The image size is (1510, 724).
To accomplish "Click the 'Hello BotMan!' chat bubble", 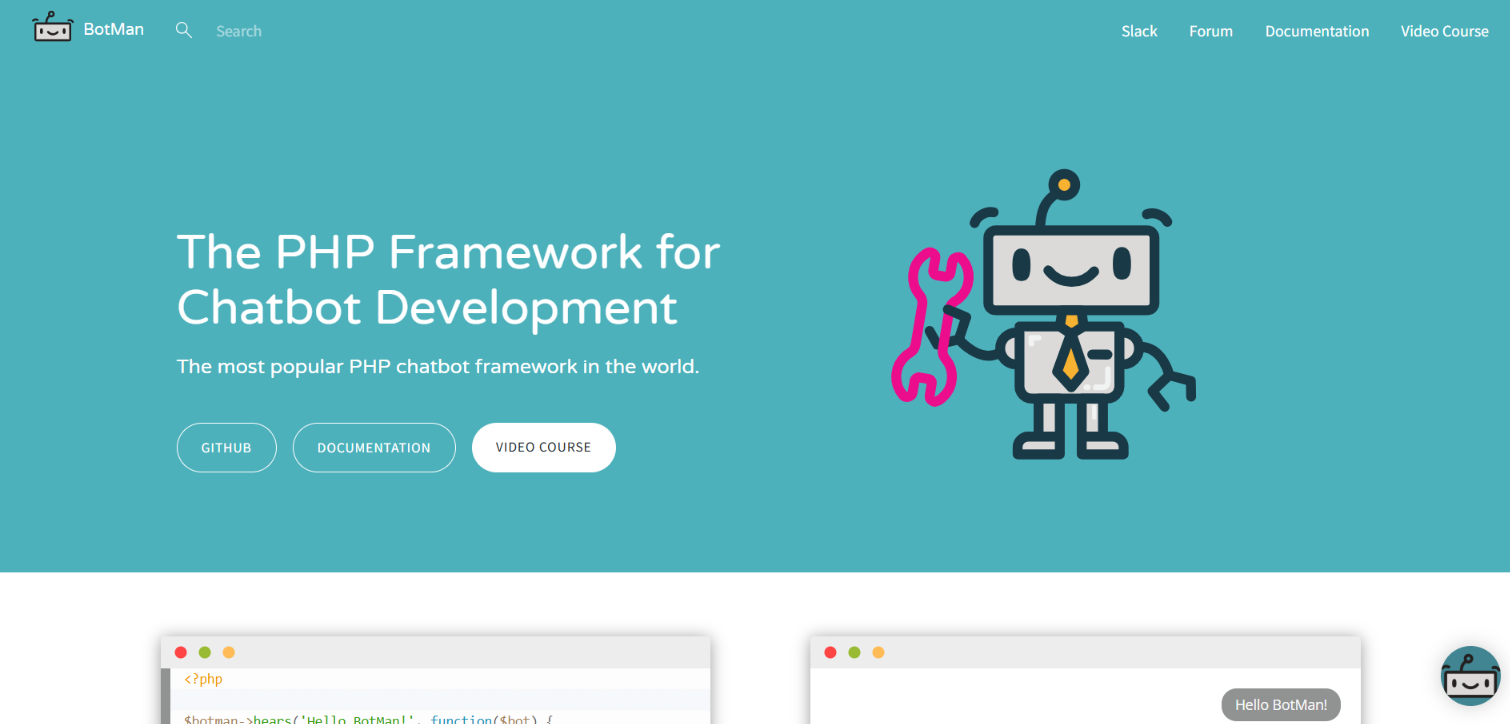I will point(1281,705).
